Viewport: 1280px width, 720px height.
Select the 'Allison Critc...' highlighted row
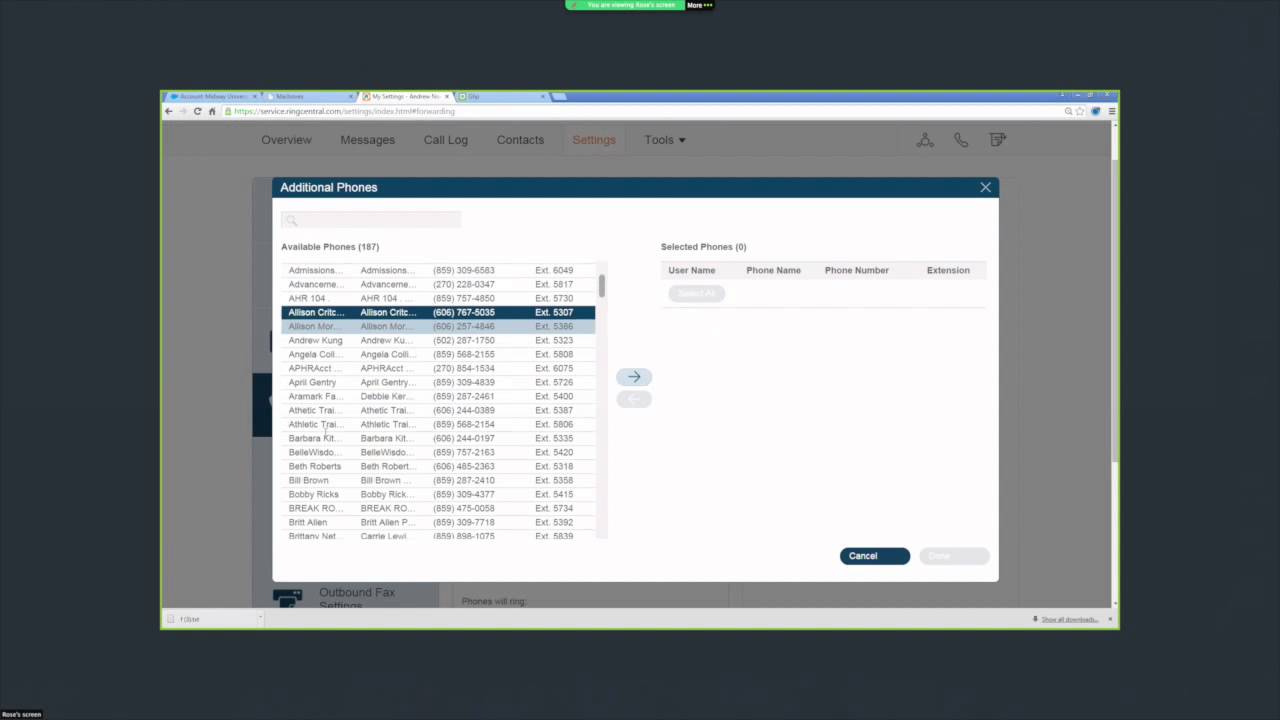(438, 312)
